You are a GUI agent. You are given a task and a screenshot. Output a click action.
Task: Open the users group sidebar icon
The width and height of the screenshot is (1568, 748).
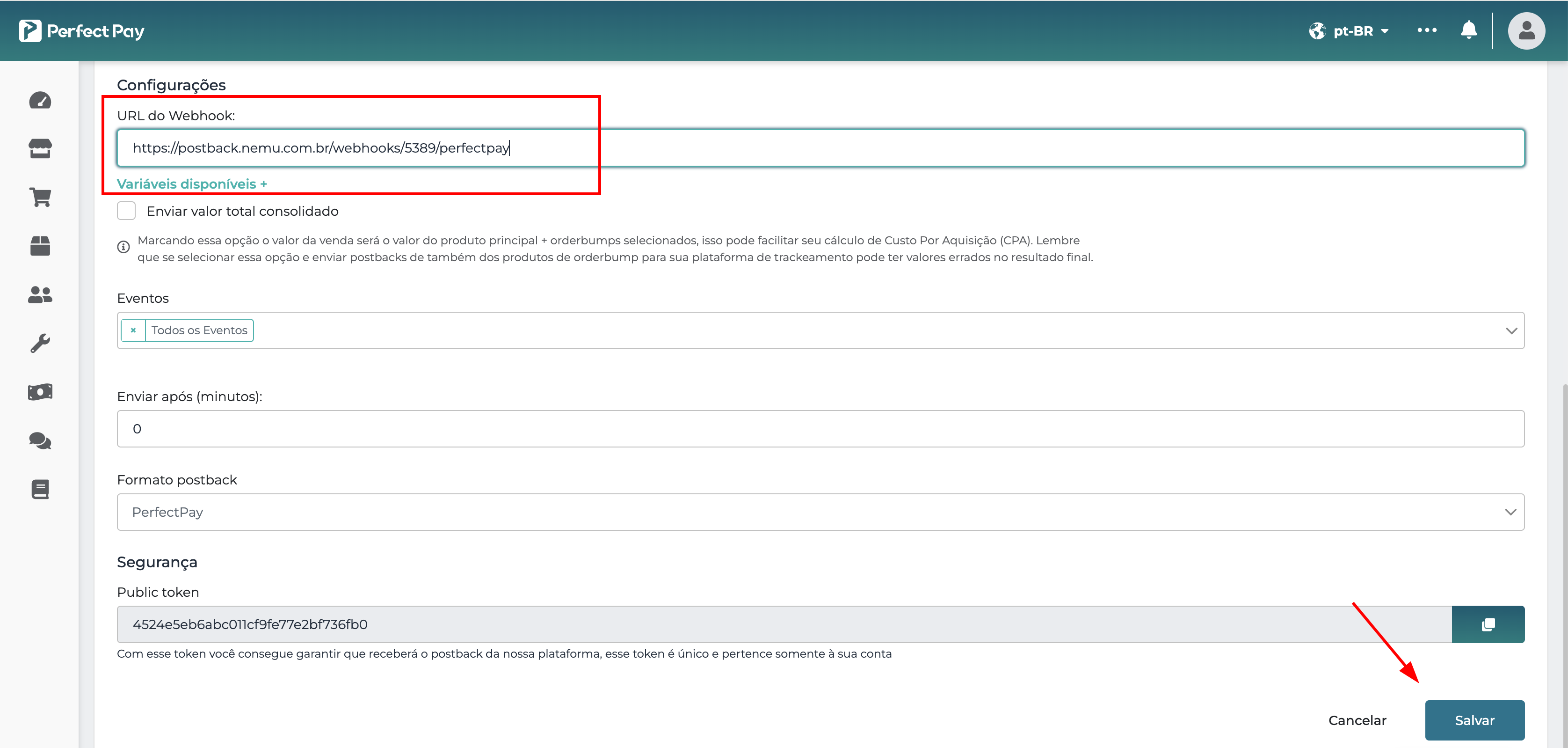pos(40,295)
